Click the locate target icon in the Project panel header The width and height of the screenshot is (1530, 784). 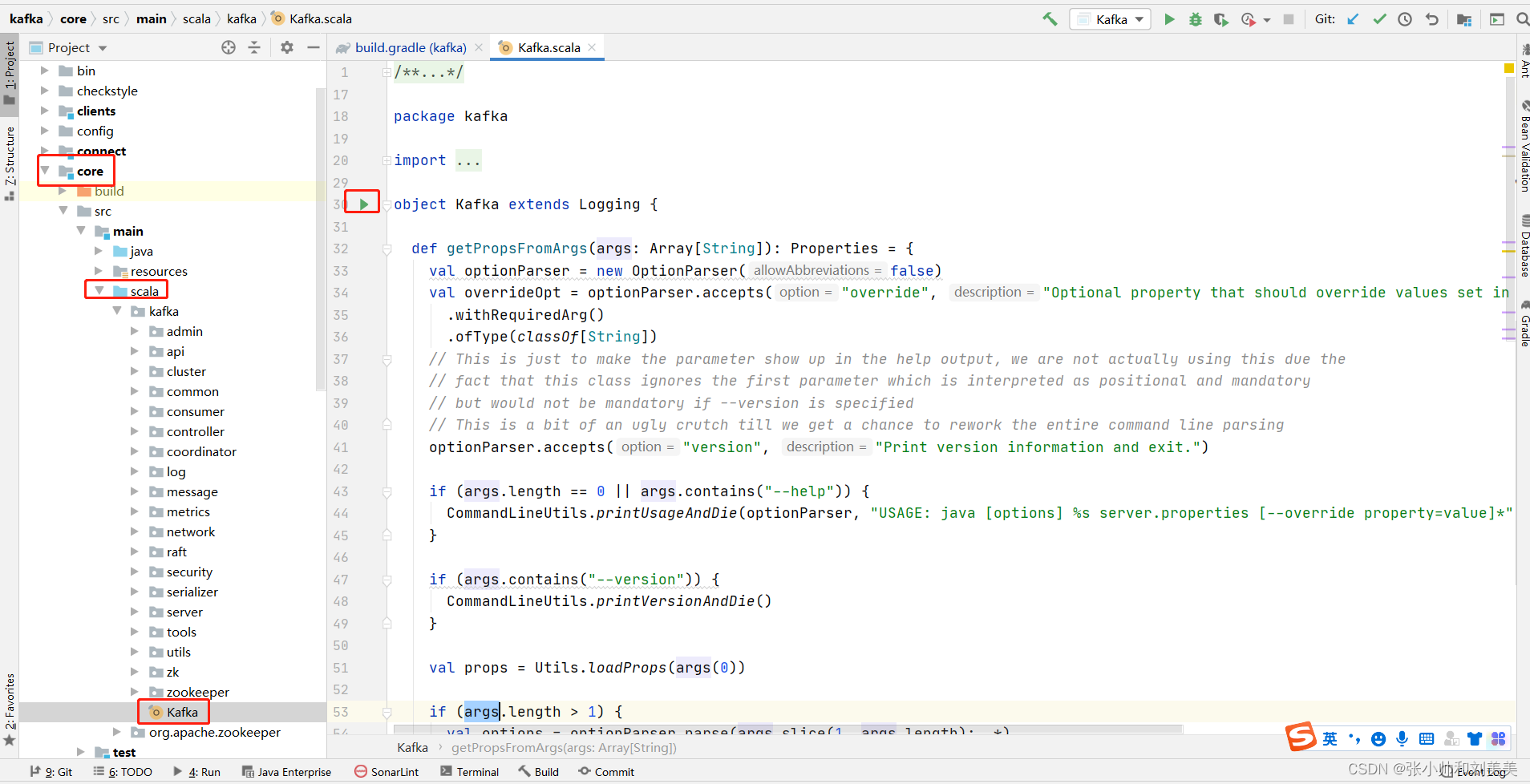click(x=229, y=47)
